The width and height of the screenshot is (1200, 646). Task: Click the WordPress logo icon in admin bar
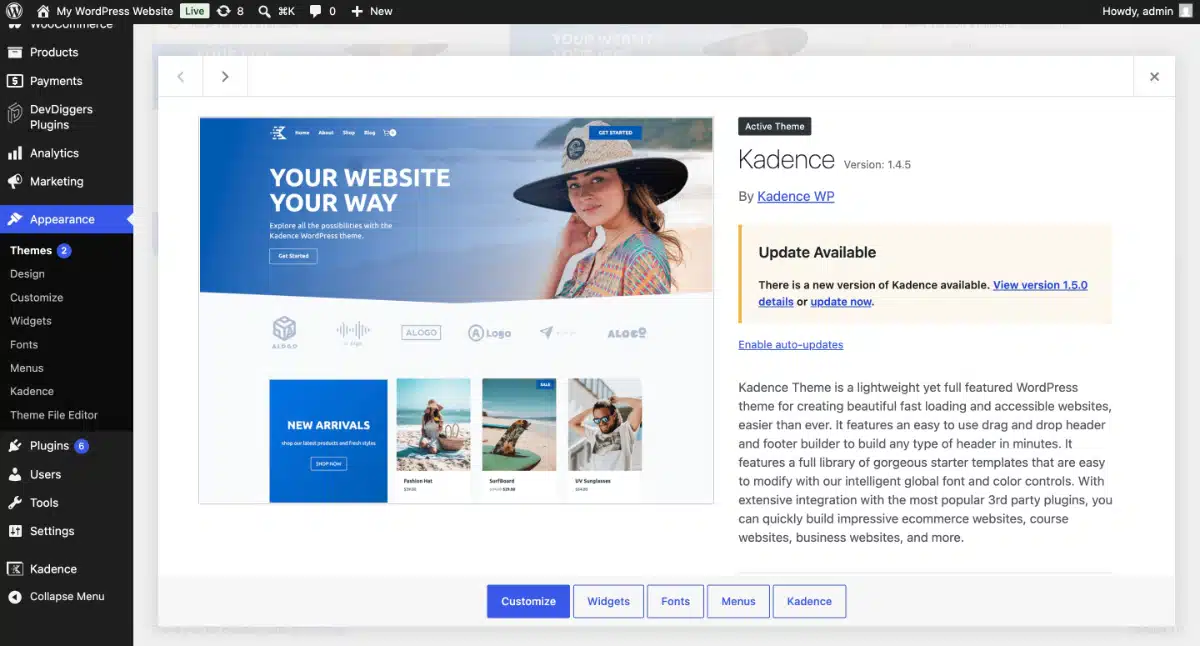point(15,11)
